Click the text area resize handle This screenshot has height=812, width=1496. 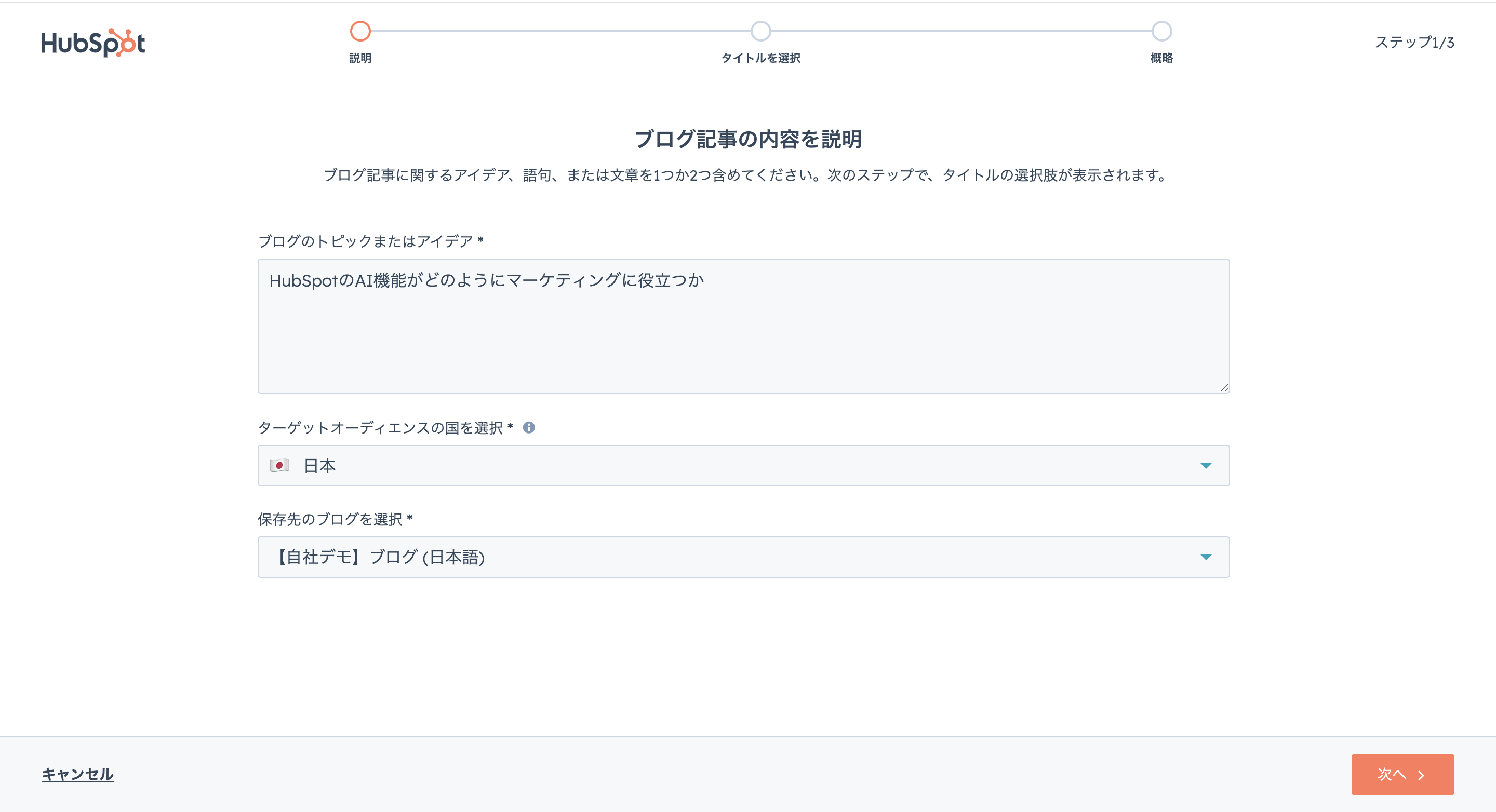pyautogui.click(x=1224, y=388)
